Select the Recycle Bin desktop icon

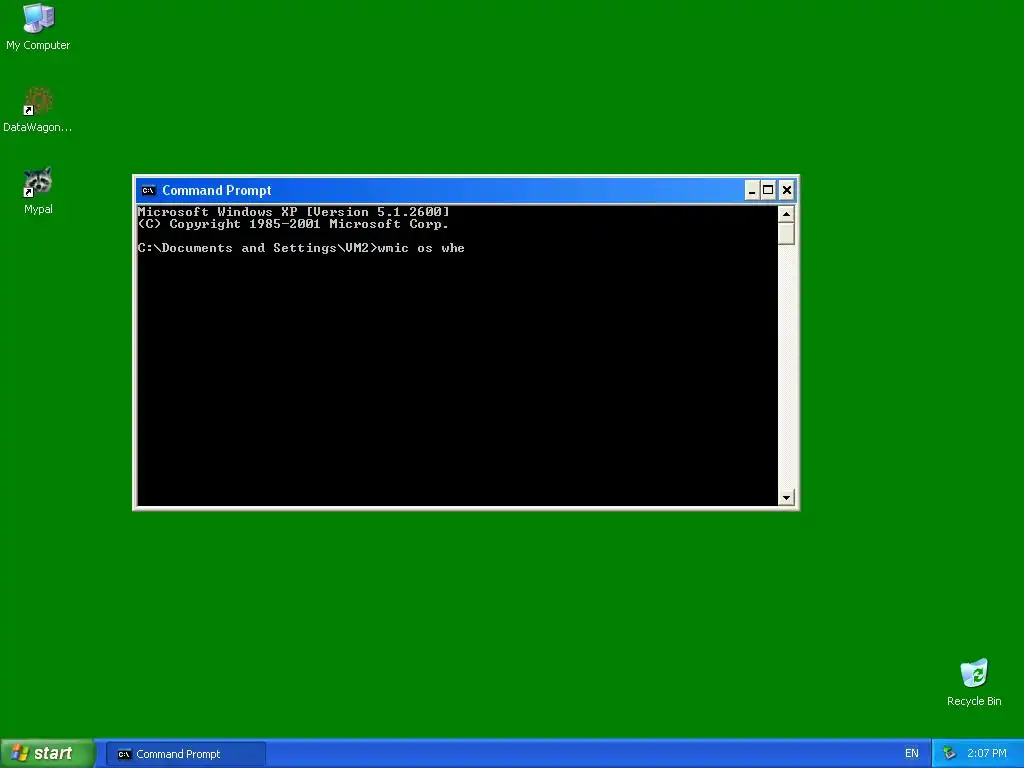[x=974, y=682]
